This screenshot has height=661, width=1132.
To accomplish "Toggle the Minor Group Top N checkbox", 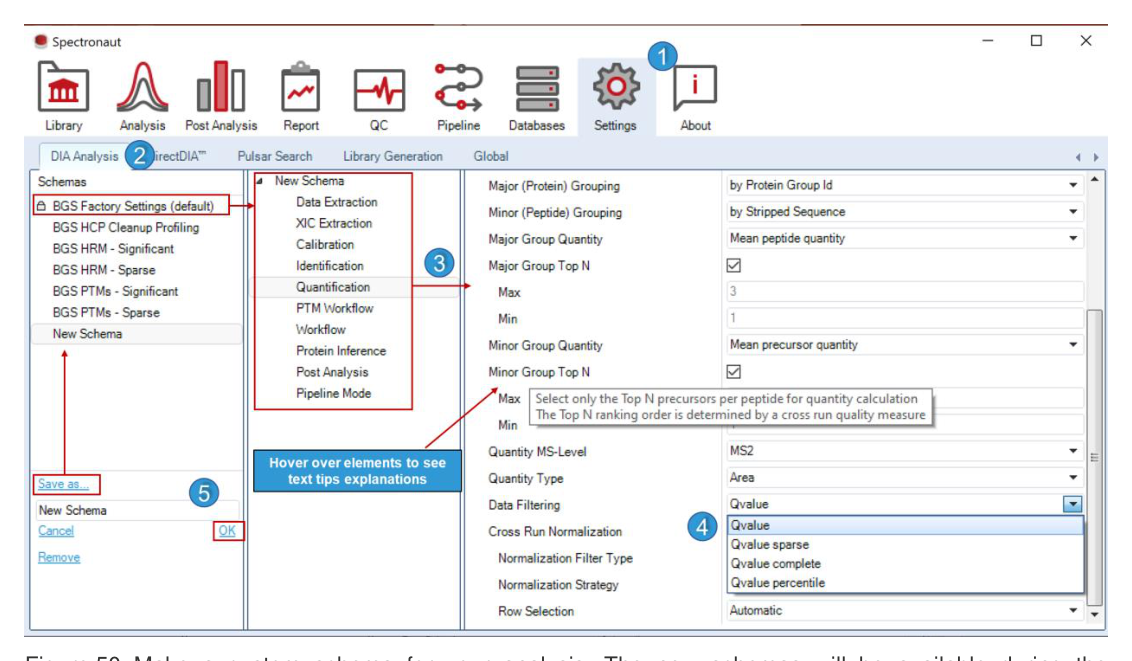I will (733, 372).
